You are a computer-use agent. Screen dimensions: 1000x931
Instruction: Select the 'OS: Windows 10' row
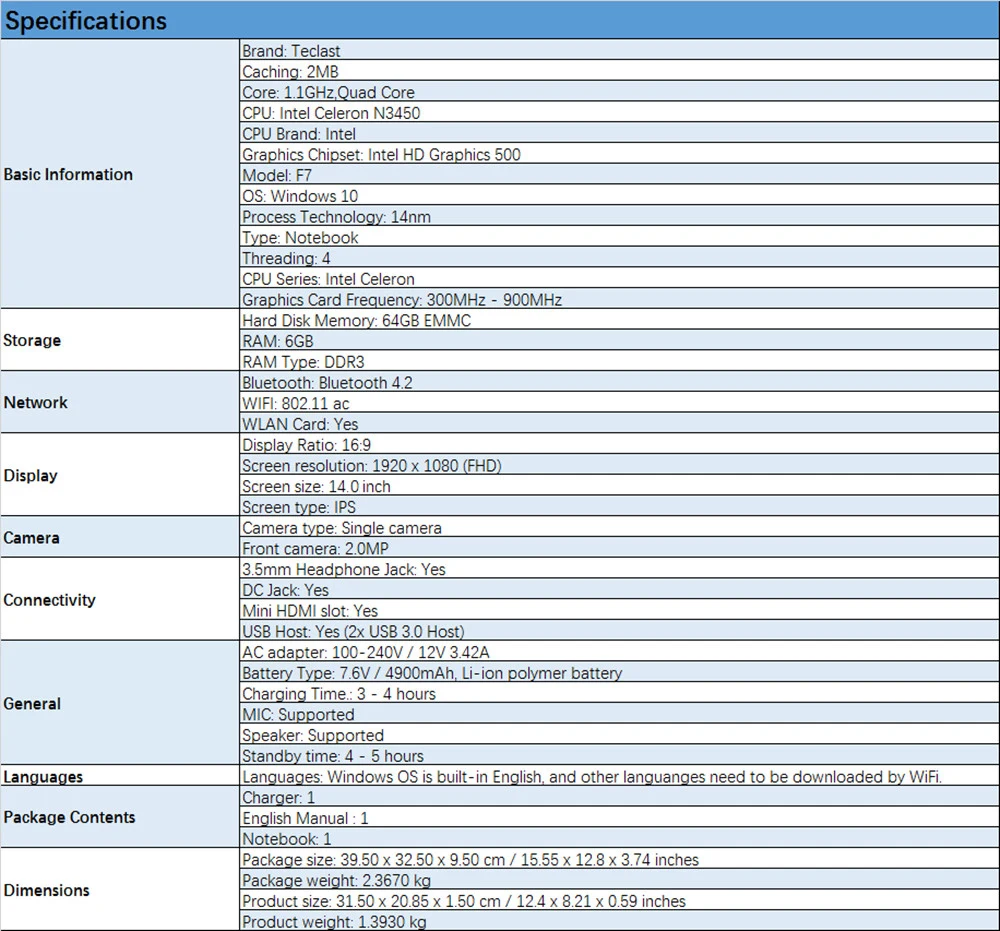click(619, 195)
